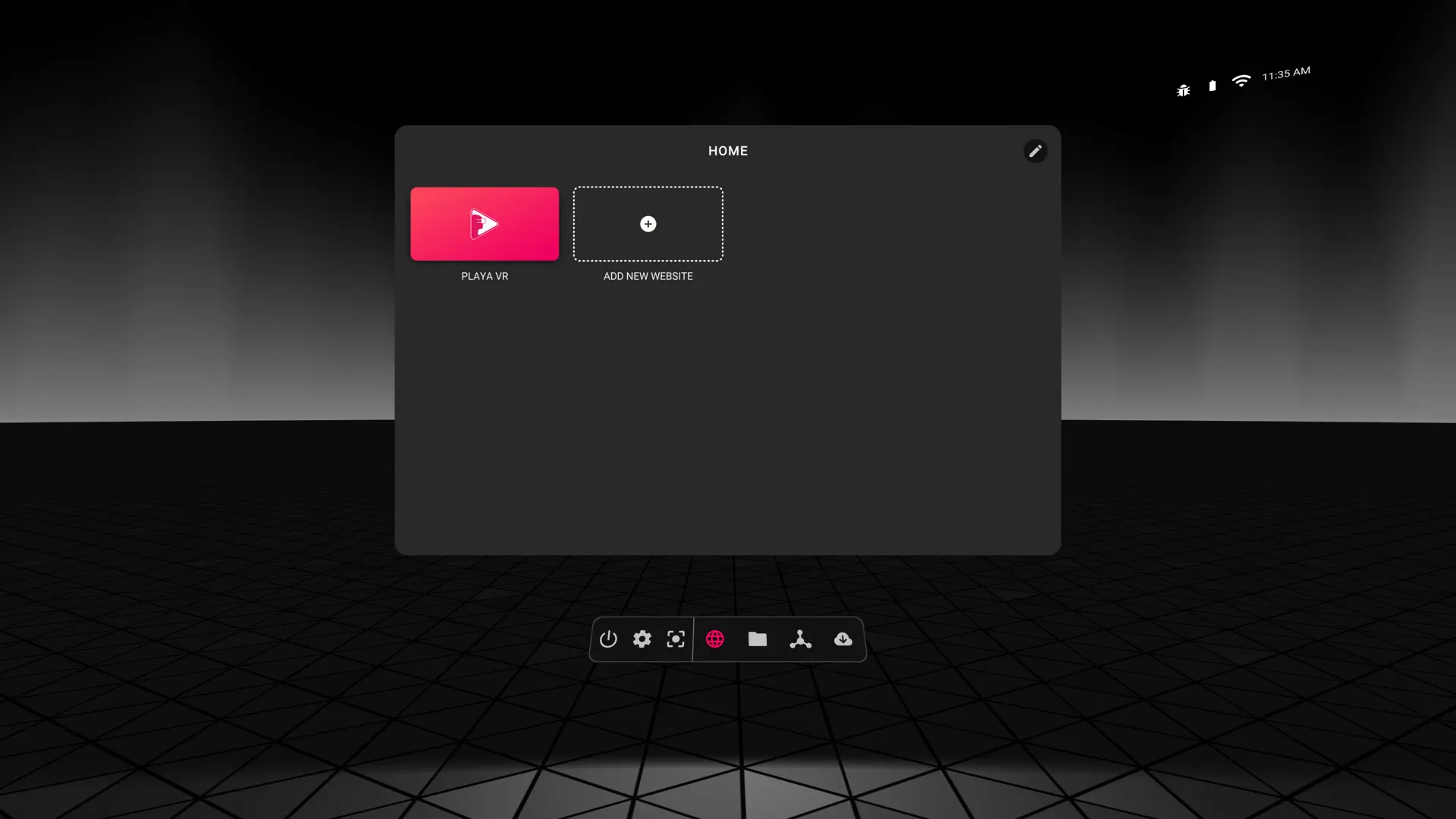Open the network streaming icon
Viewport: 1456px width, 819px height.
801,639
